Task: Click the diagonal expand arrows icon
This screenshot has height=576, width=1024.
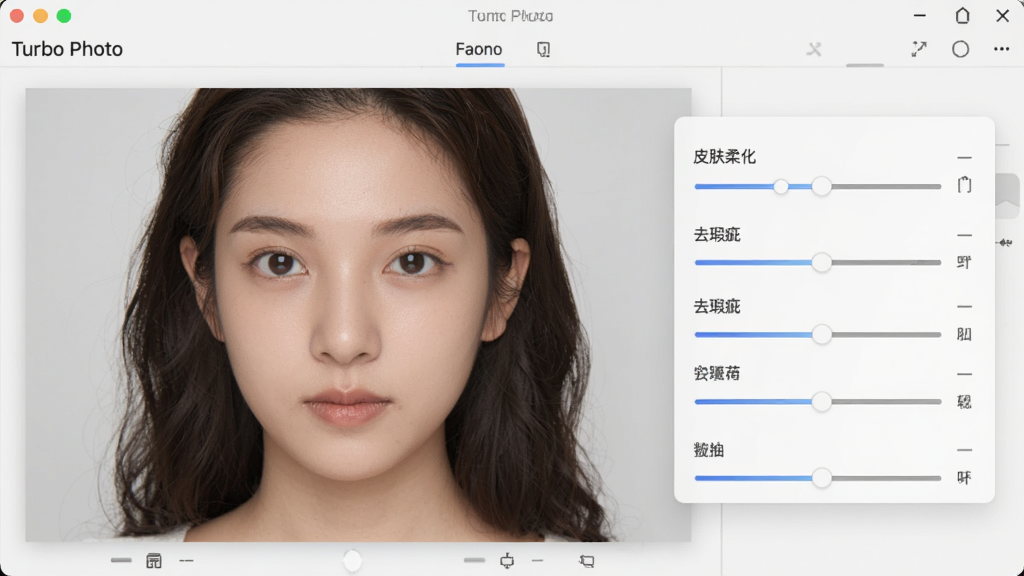Action: tap(919, 49)
